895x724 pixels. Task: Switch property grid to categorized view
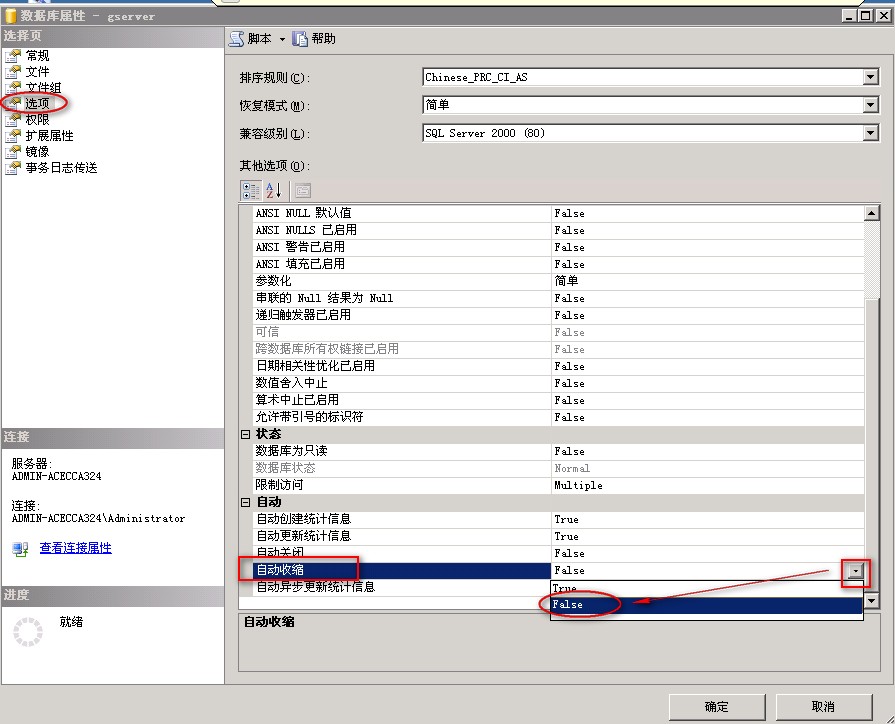[x=251, y=190]
